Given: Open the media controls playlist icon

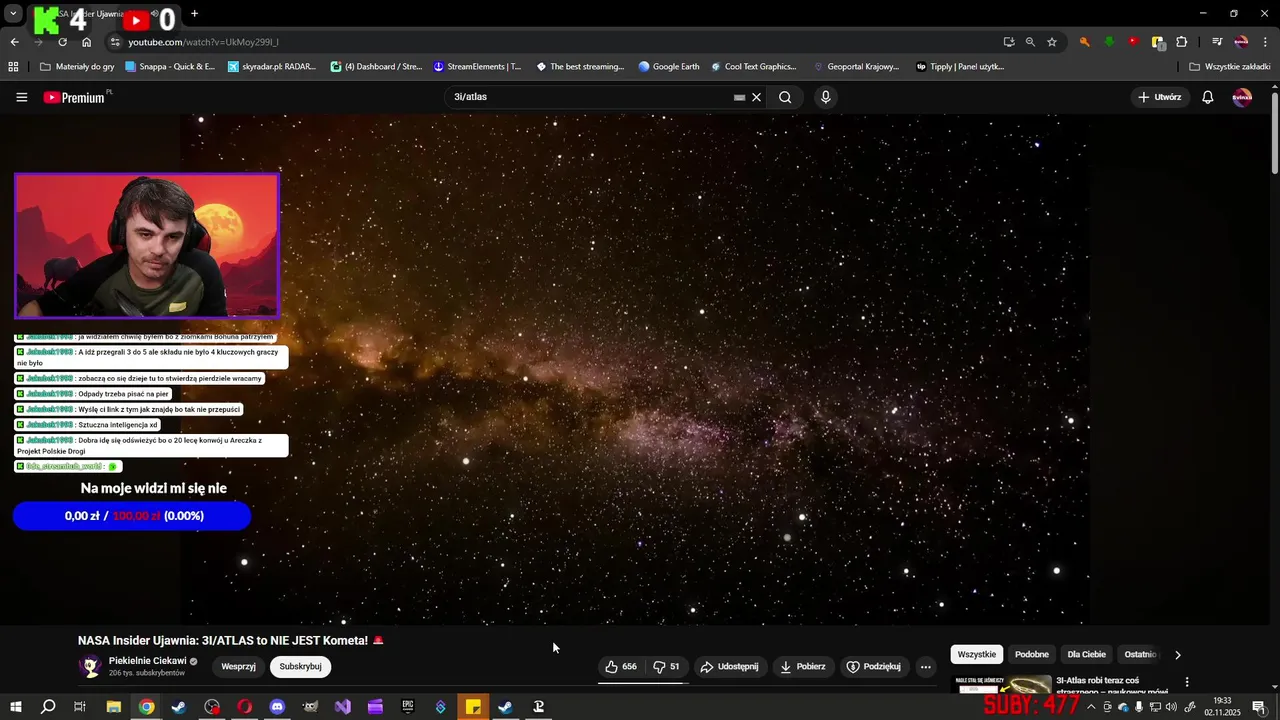Looking at the screenshot, I should (x=1217, y=42).
